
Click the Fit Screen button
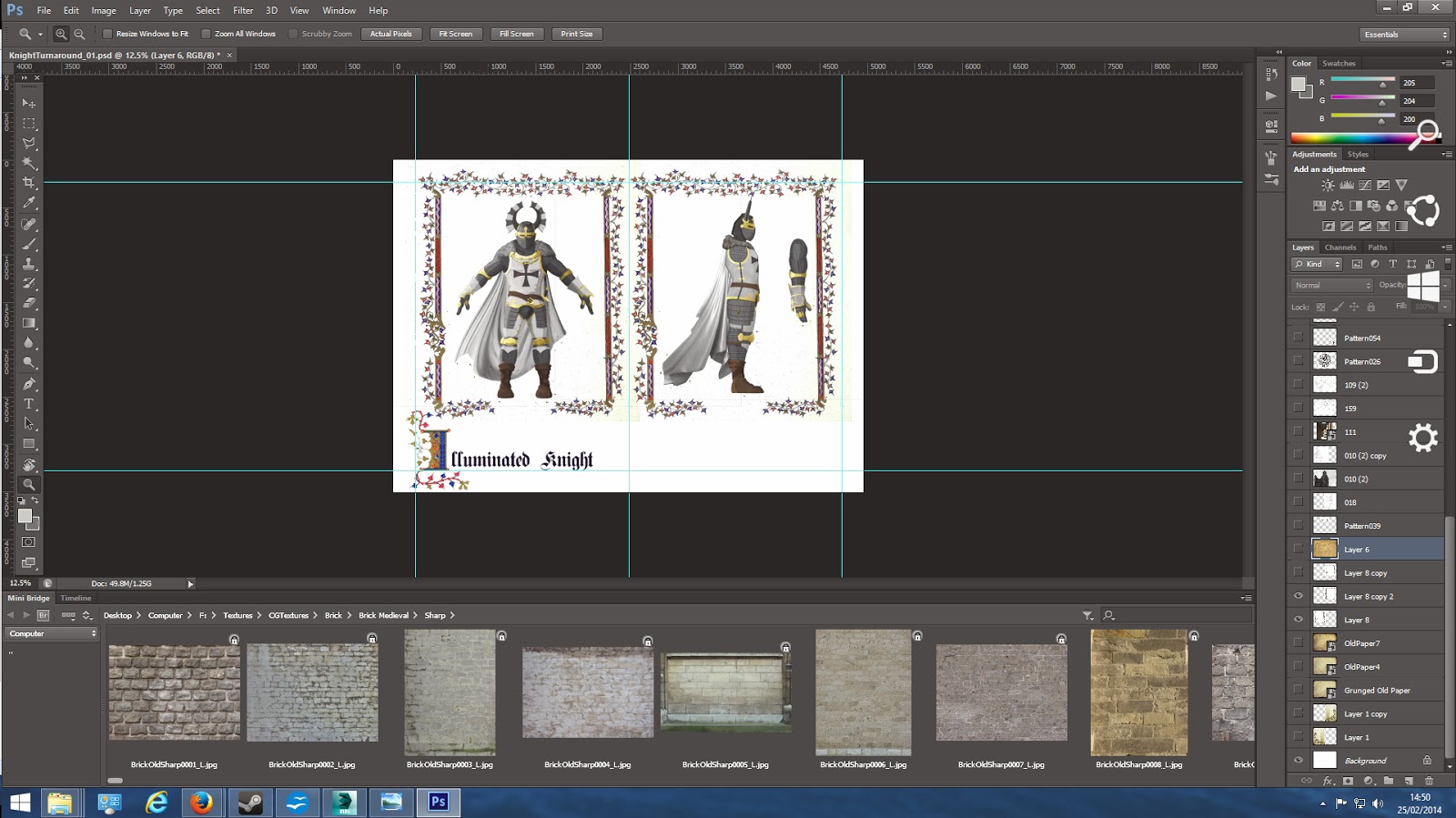pos(455,34)
